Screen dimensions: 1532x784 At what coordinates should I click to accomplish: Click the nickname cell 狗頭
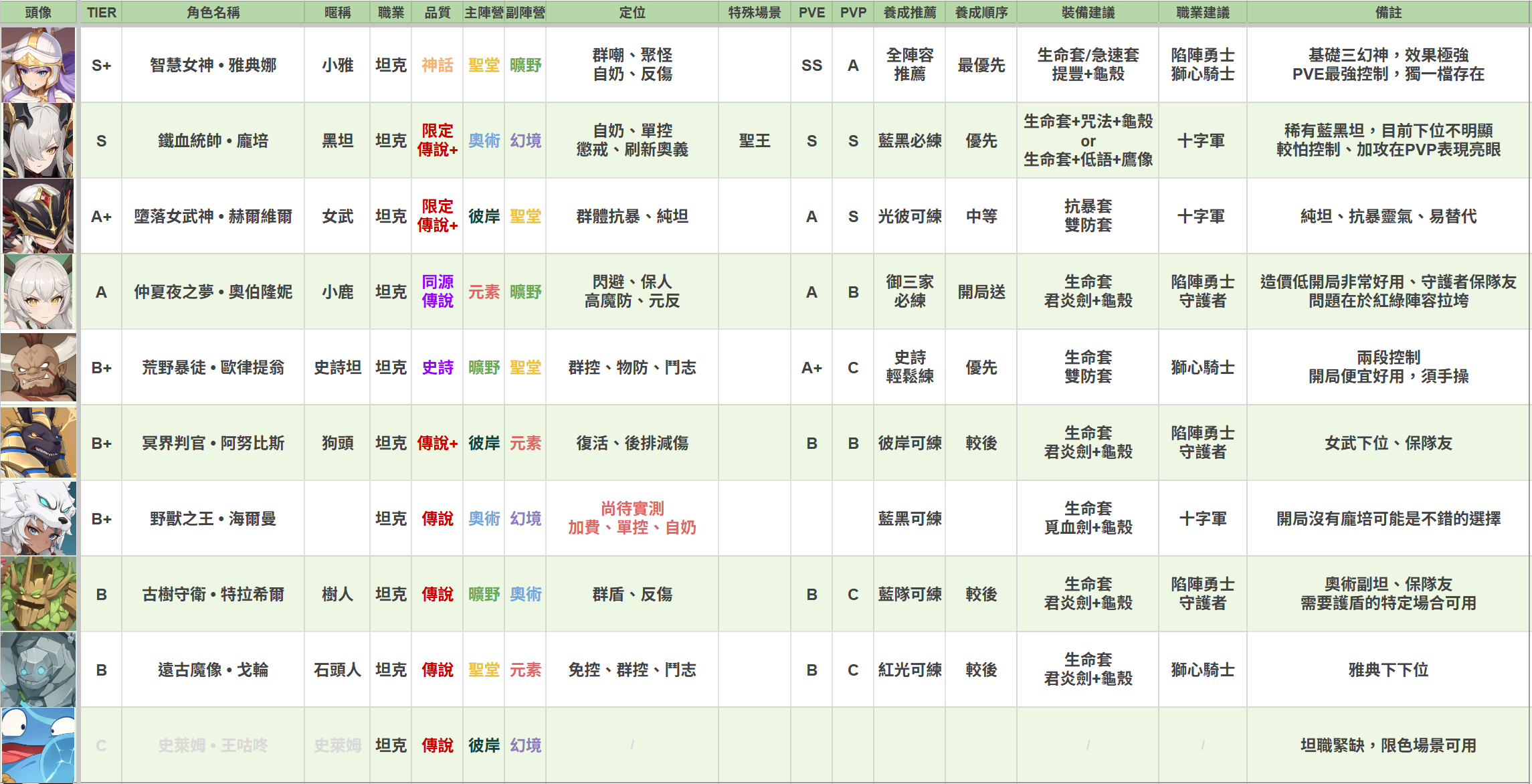[x=337, y=443]
